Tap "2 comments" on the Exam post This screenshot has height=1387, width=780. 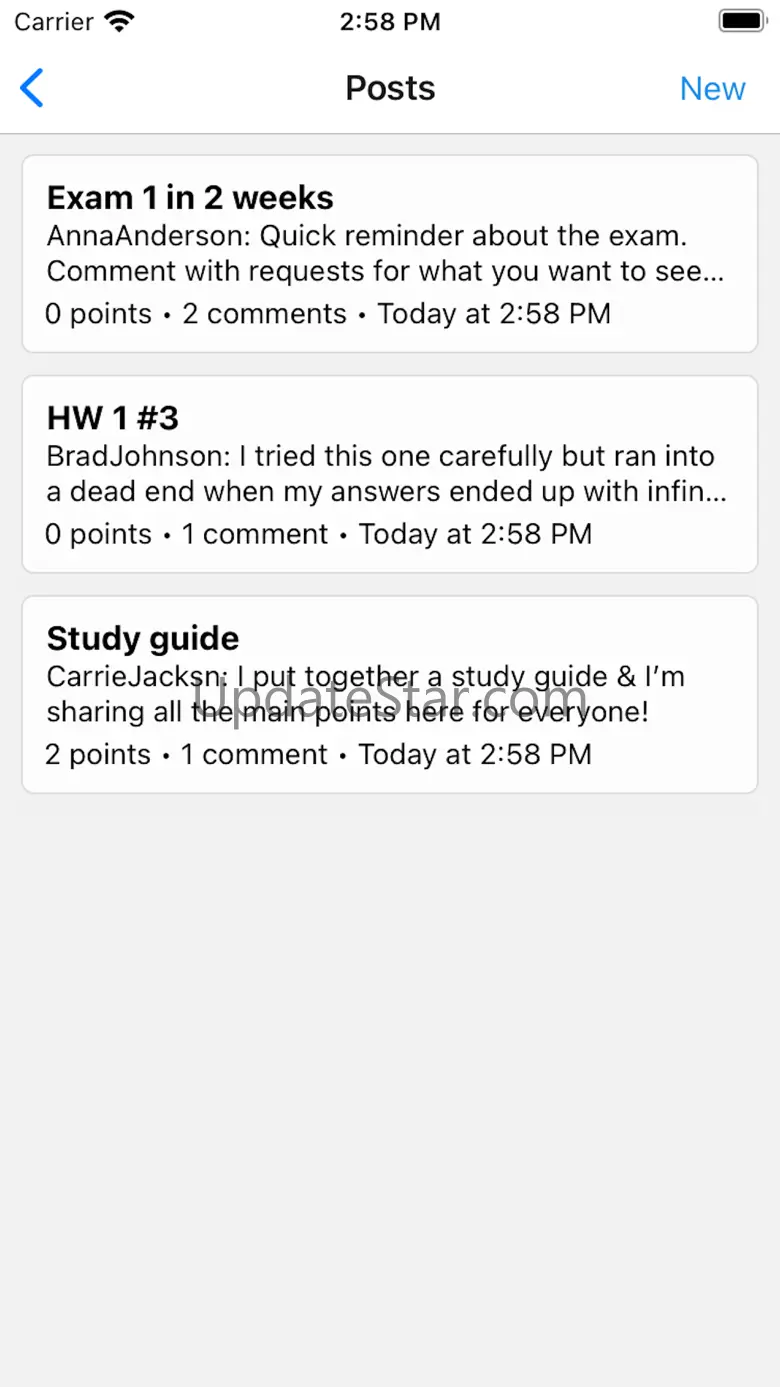click(264, 314)
